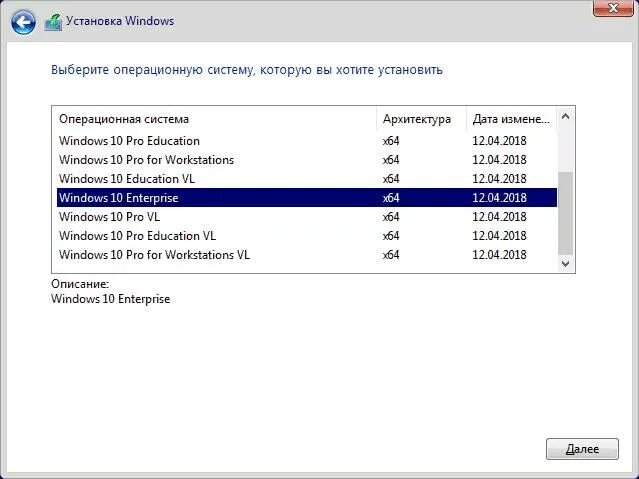
Task: Select the highlighted Windows 10 Enterprise row
Action: 307,198
